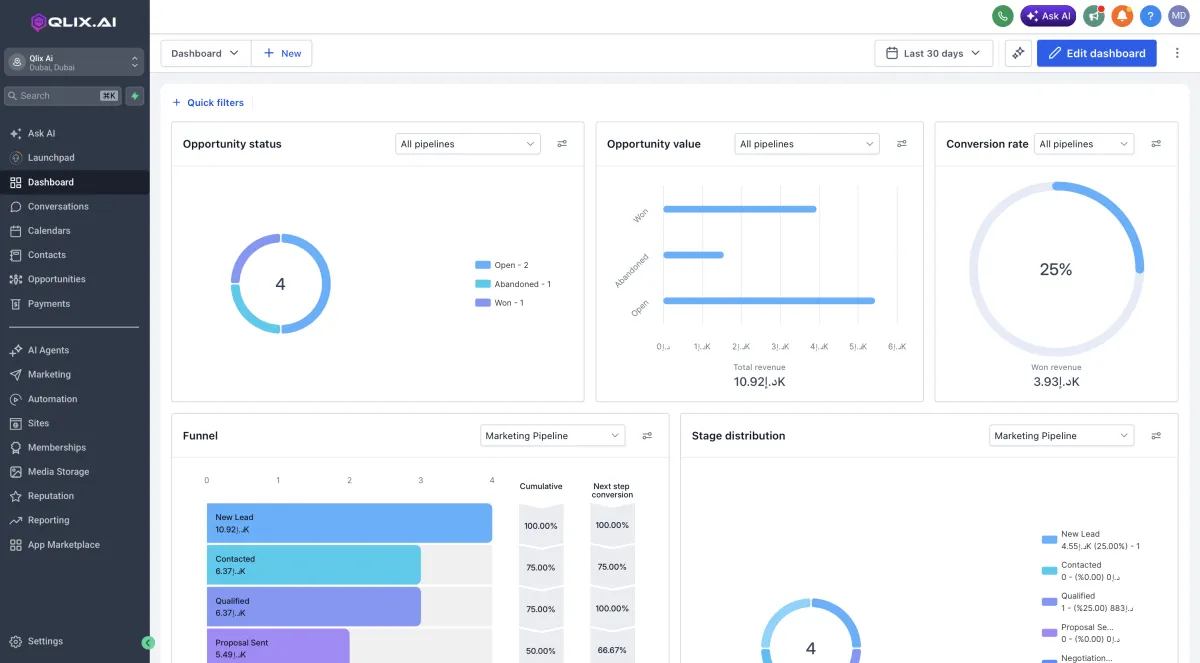Click green lightning quick action icon near search

pos(135,96)
